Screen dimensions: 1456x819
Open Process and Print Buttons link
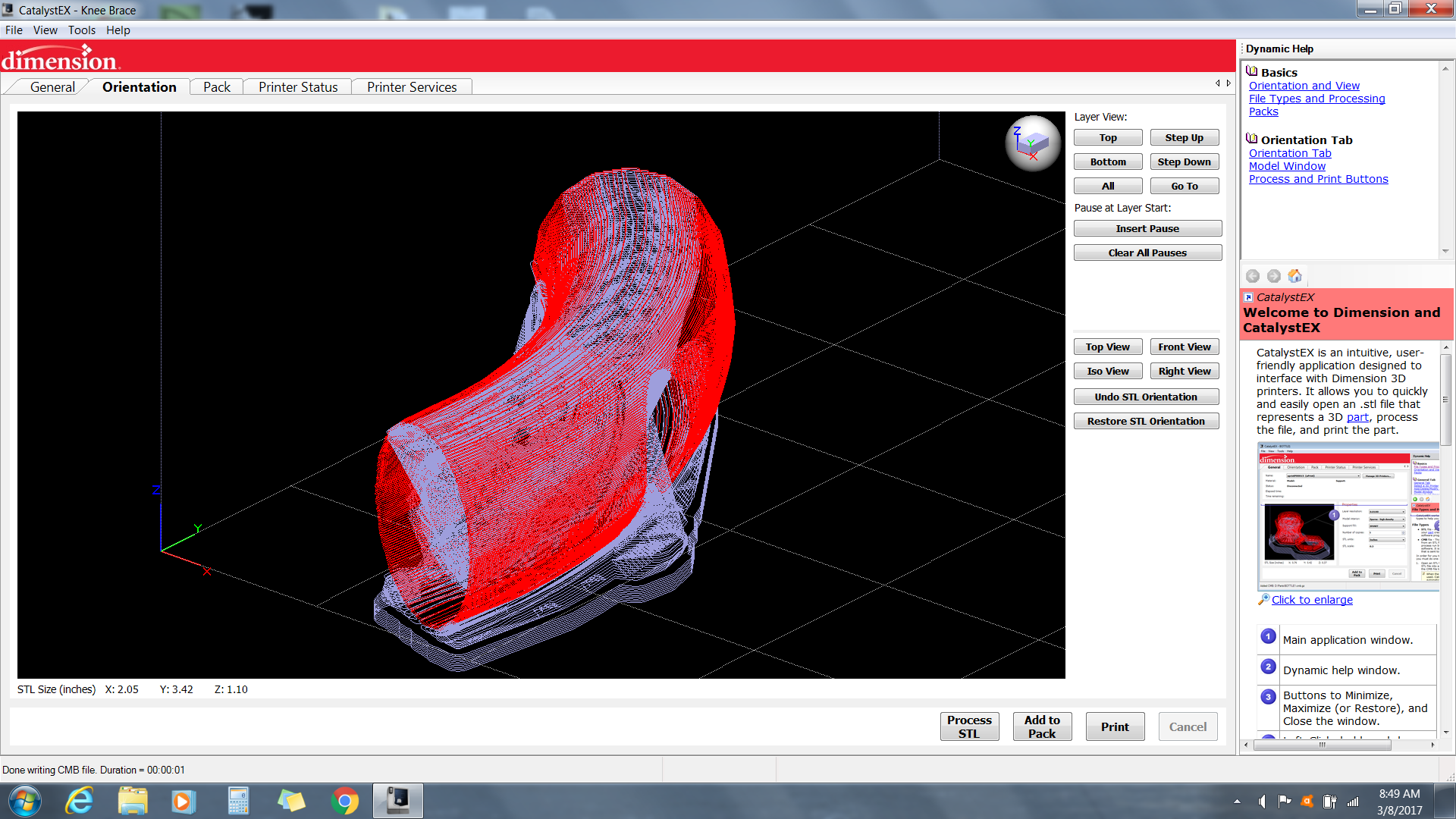1318,179
